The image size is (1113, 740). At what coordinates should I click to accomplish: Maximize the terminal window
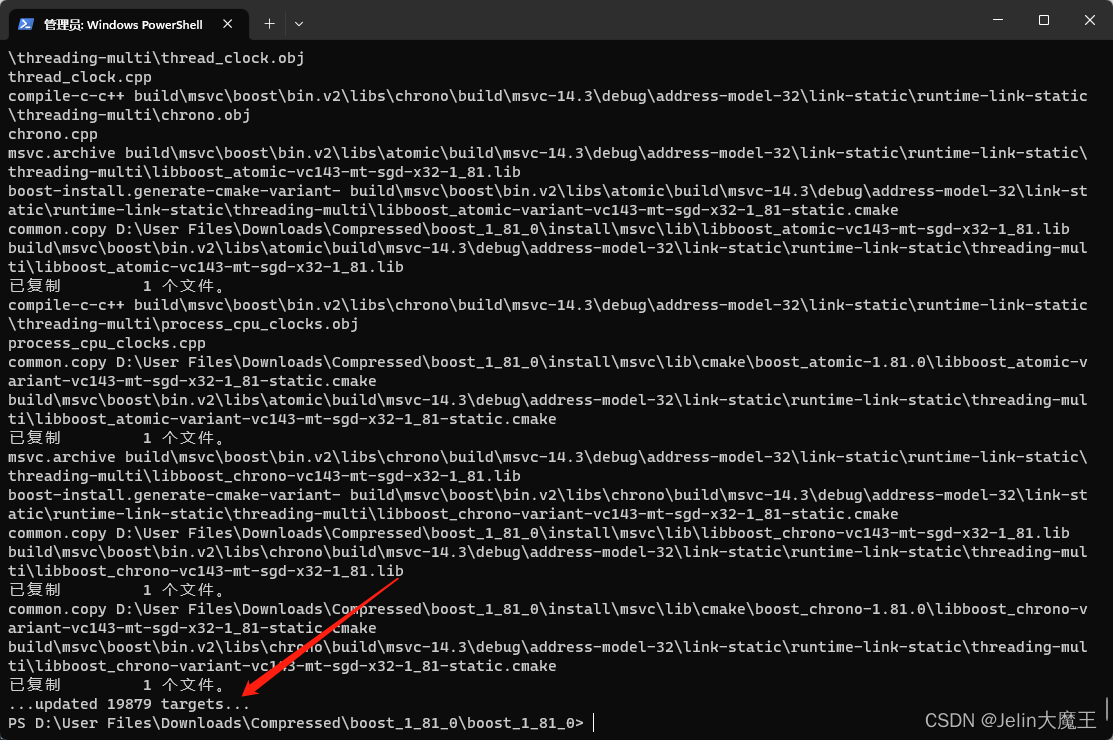coord(1043,20)
